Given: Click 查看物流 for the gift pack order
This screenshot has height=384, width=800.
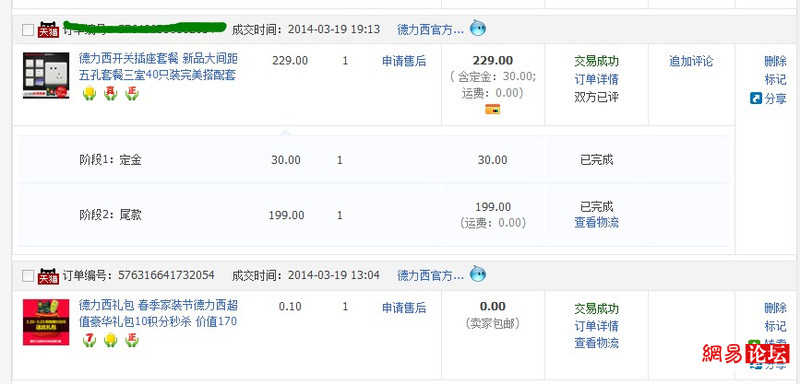Looking at the screenshot, I should point(596,343).
